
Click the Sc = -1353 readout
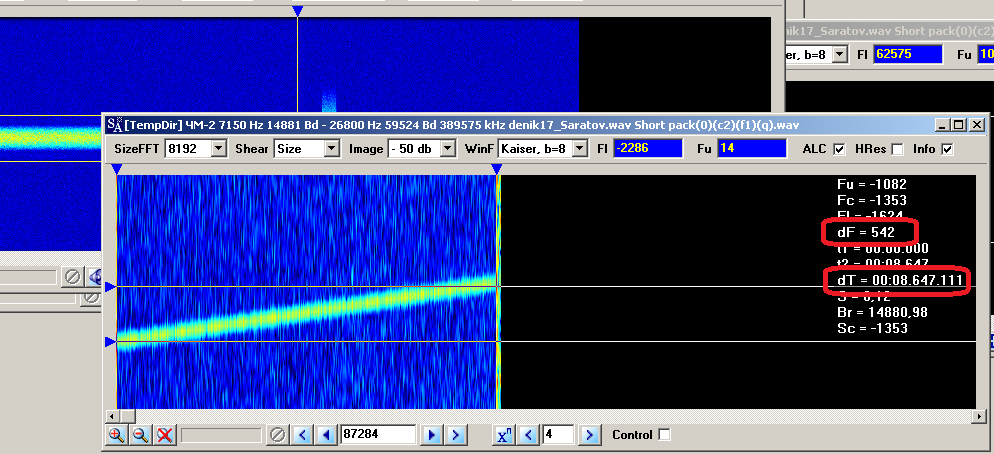point(872,328)
